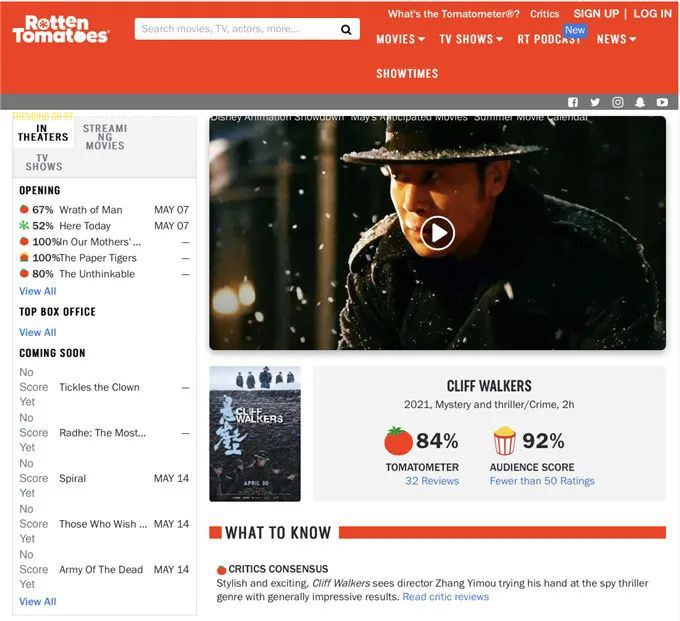Play the Cliff Walkers trailer video

tap(437, 233)
